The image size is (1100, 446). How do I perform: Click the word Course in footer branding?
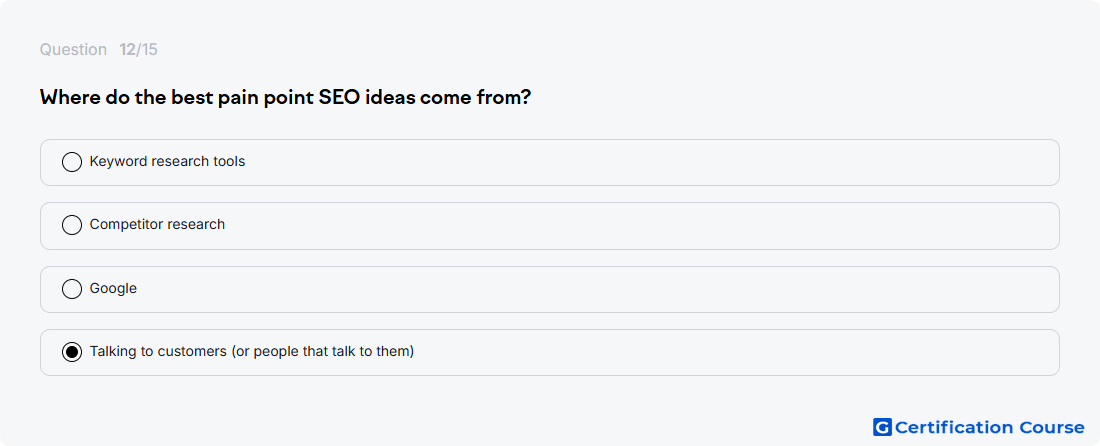pos(1052,427)
